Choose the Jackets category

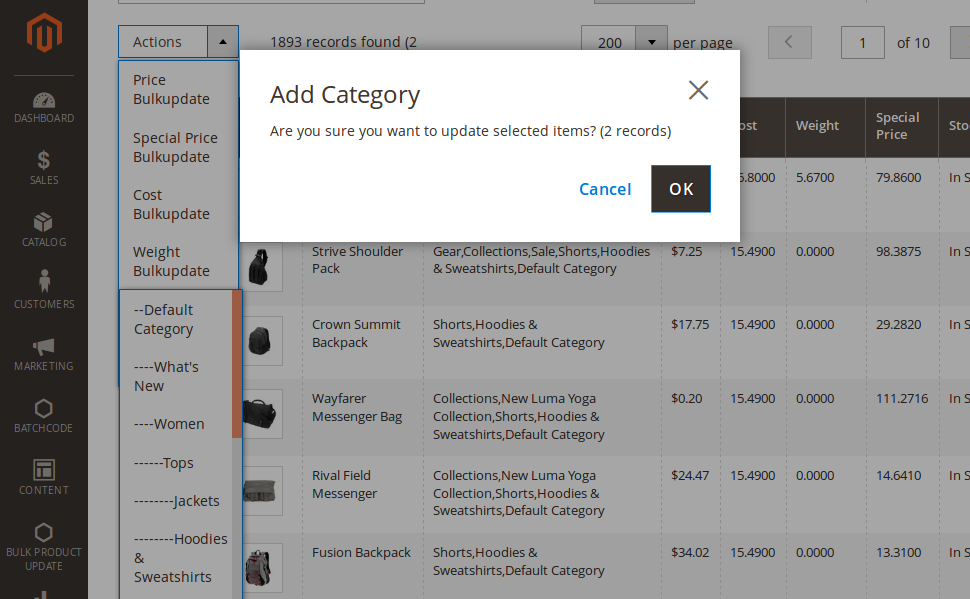coord(176,501)
